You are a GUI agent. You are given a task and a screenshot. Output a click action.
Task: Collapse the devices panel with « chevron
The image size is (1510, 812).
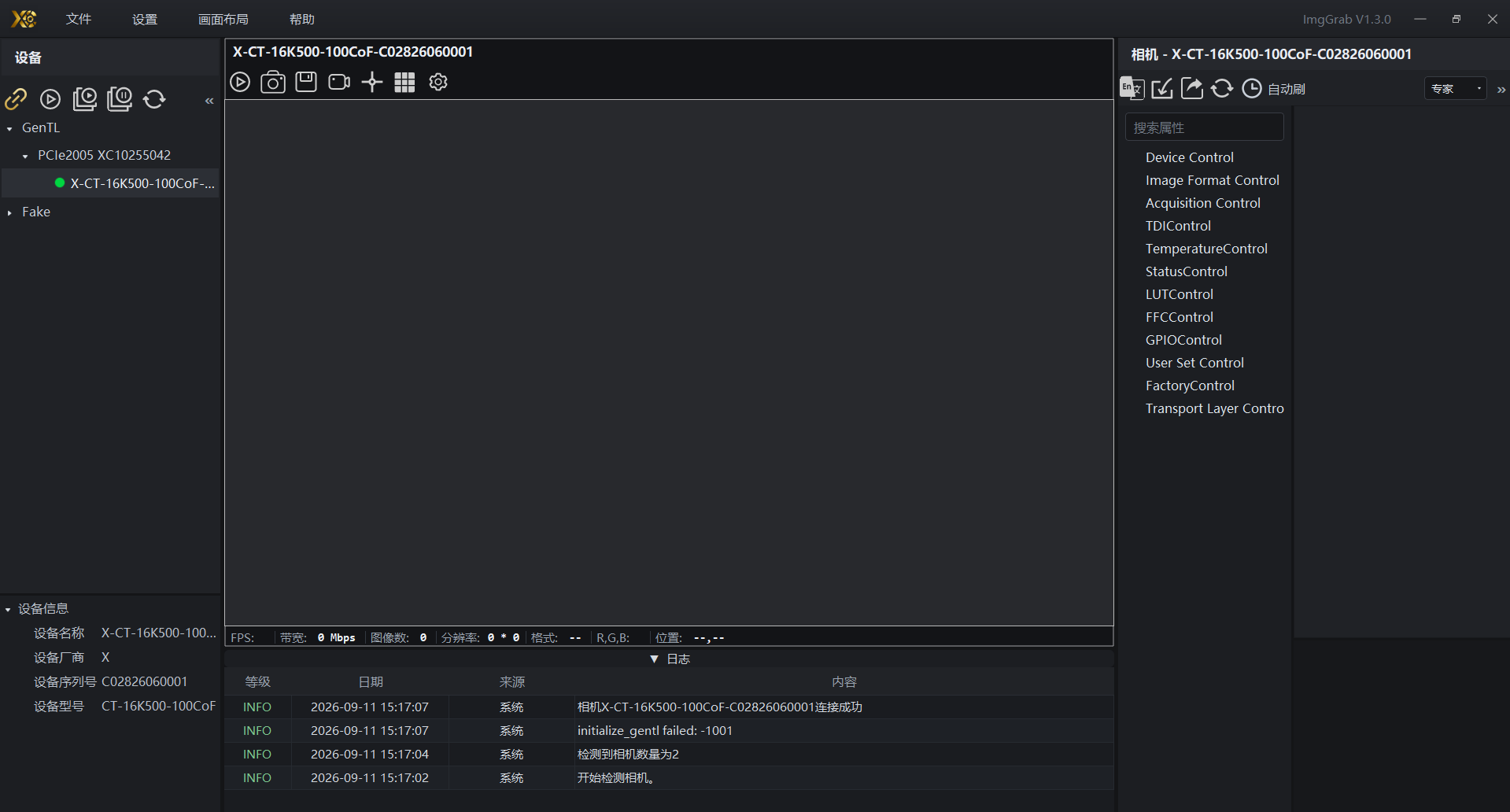coord(209,101)
